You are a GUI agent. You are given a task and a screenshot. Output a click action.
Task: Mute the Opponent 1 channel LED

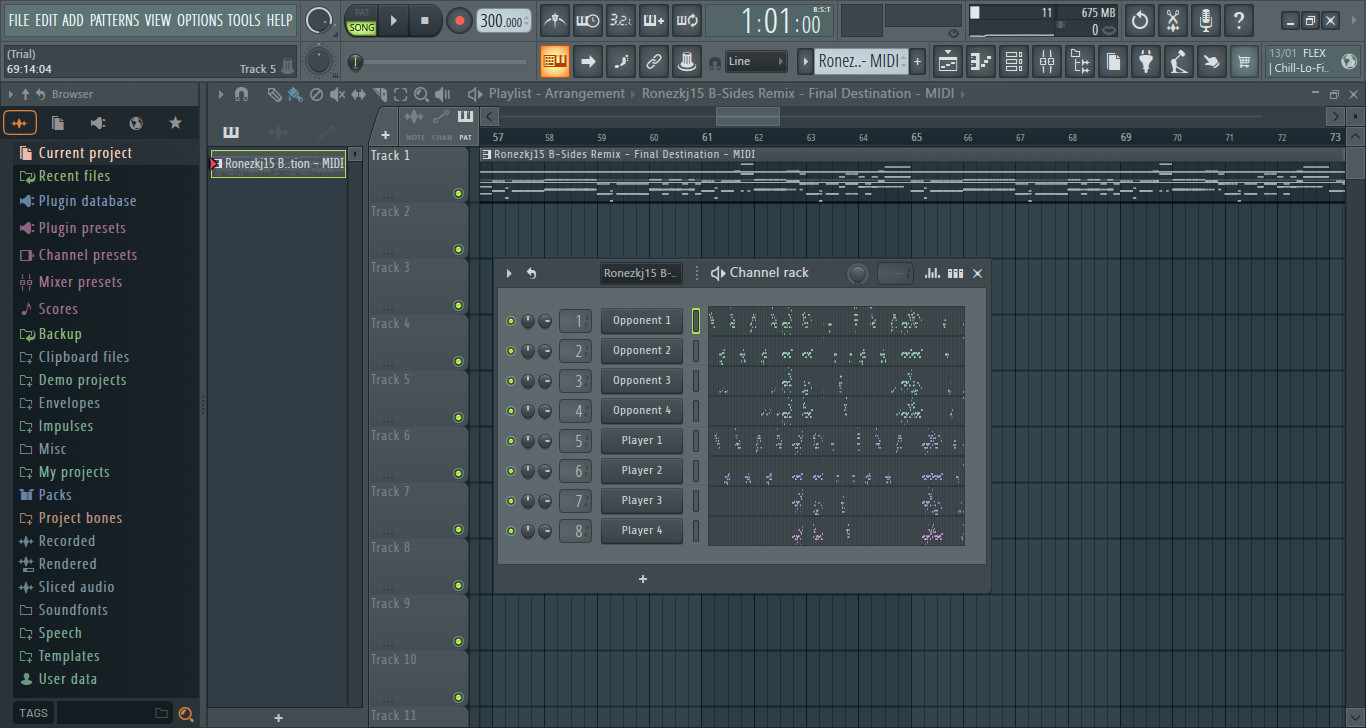click(x=511, y=321)
